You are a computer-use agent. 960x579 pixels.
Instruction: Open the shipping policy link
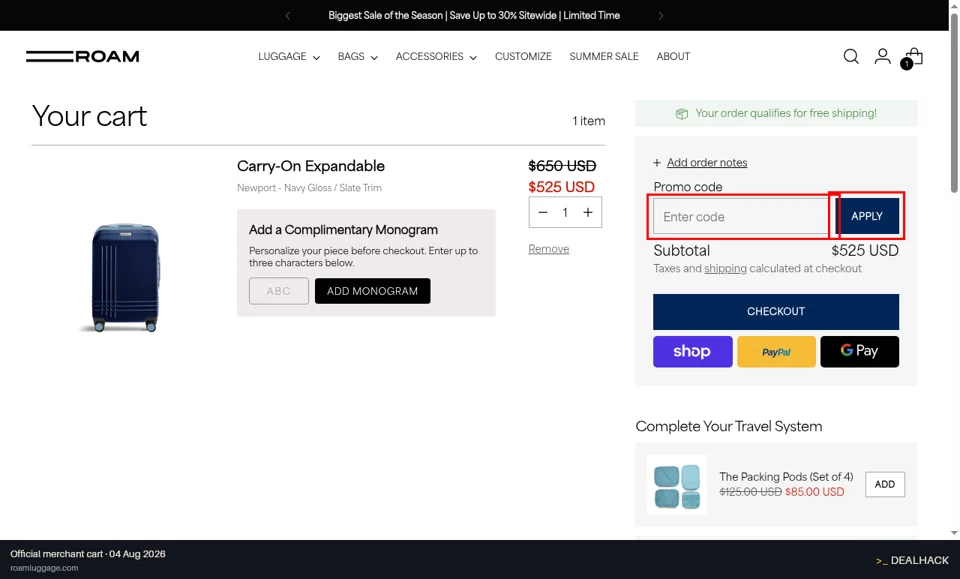[x=726, y=269]
